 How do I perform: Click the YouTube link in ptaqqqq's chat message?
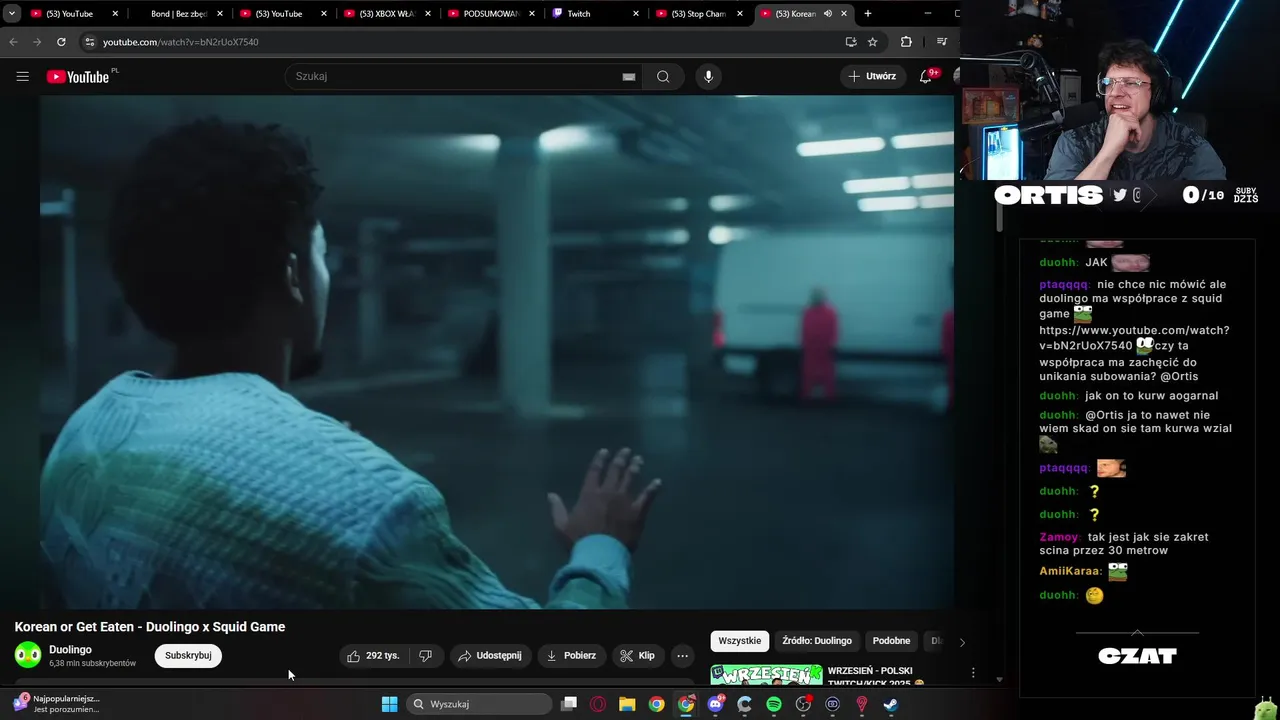pos(1134,337)
